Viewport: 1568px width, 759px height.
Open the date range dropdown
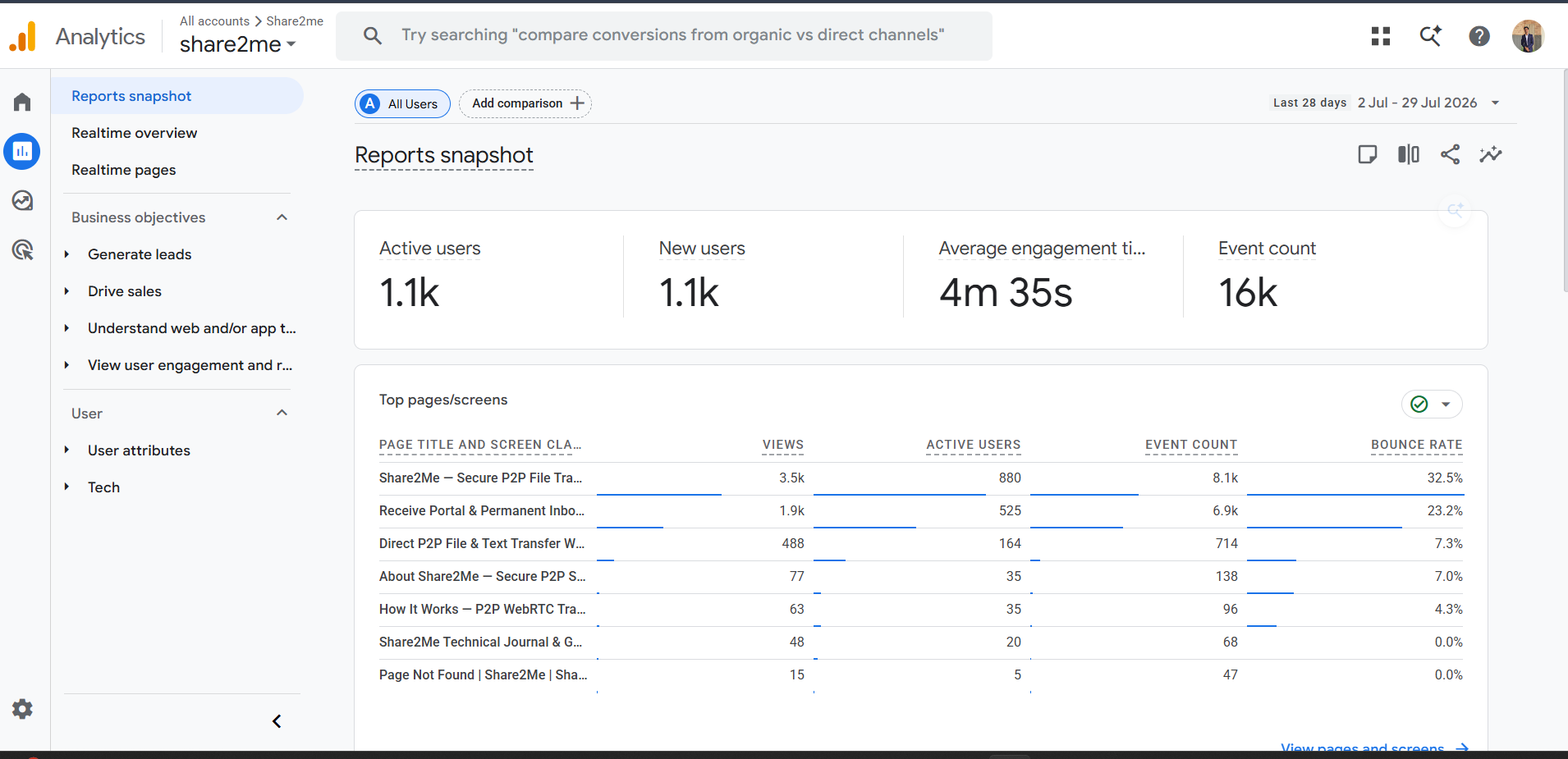tap(1387, 103)
